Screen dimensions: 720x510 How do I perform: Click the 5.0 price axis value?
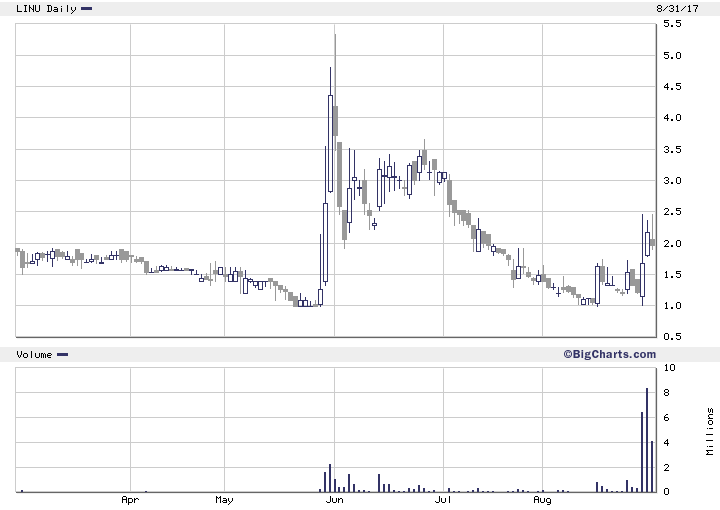coord(672,56)
